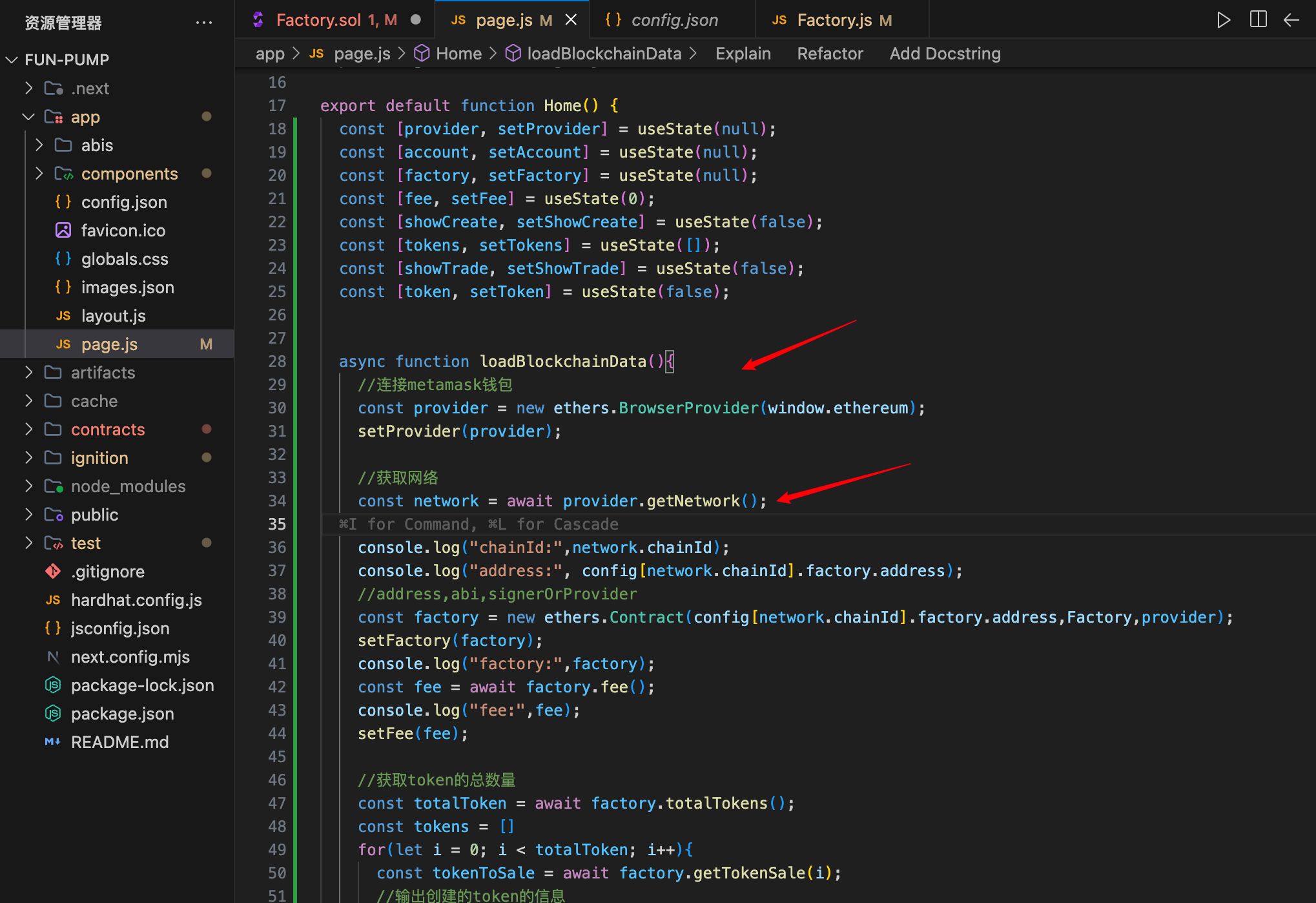Viewport: 1316px width, 903px height.
Task: Close the page.js tab
Action: point(571,20)
